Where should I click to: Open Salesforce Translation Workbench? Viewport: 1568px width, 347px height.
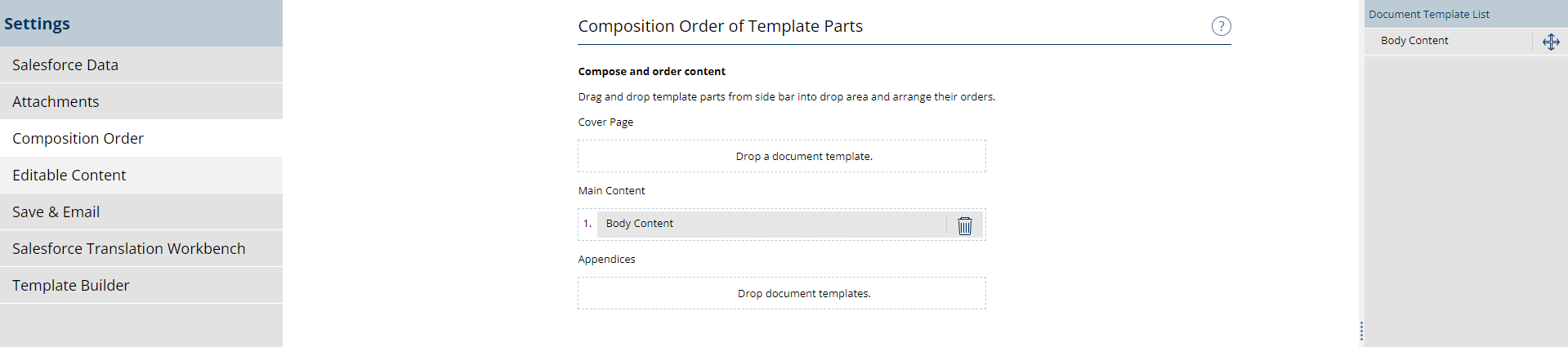128,248
